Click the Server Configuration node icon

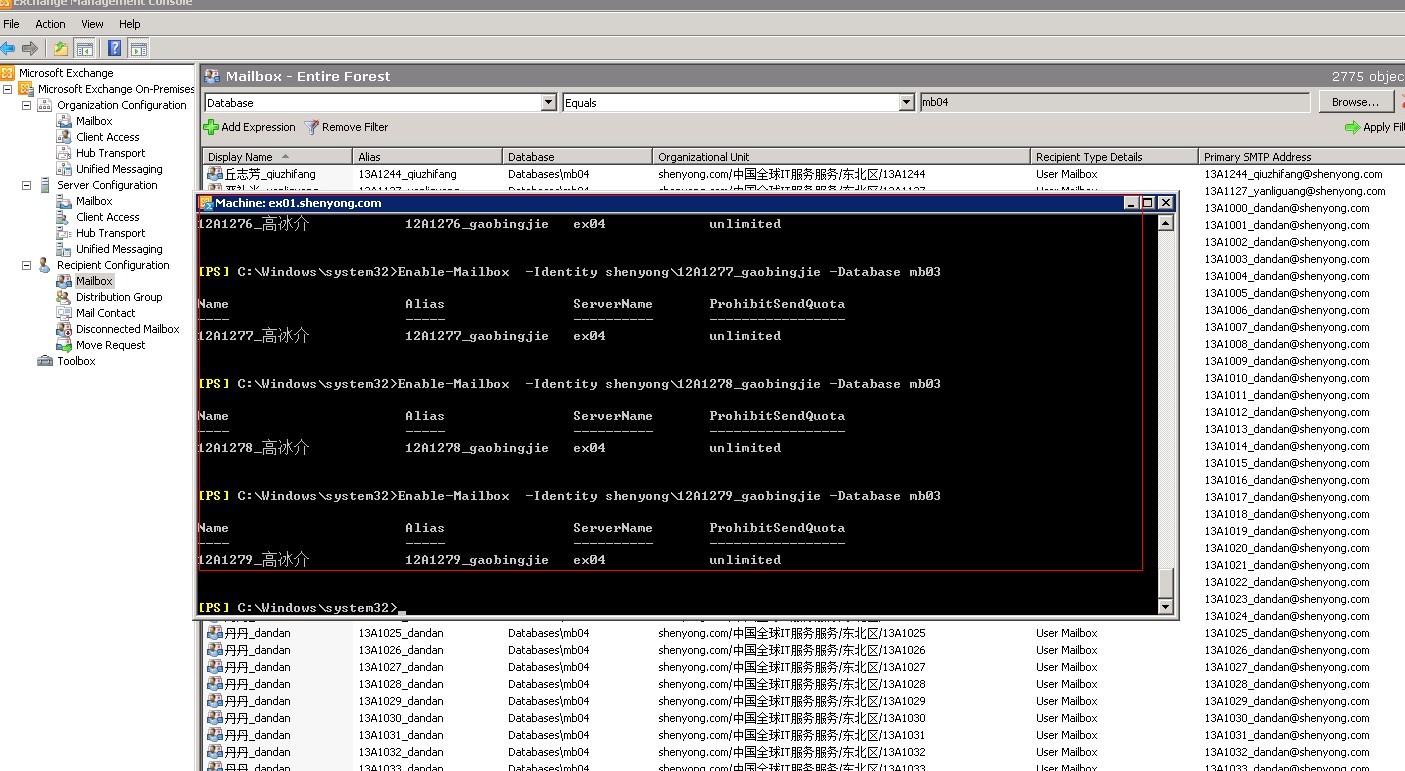[45, 185]
